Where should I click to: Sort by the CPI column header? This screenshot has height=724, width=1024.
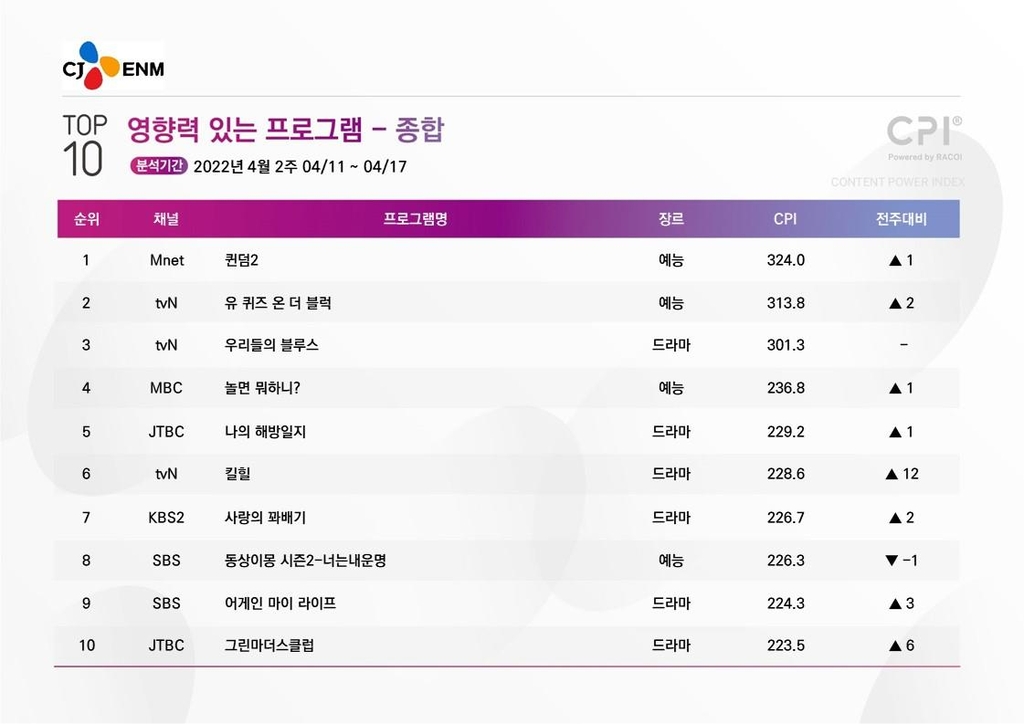pyautogui.click(x=785, y=219)
